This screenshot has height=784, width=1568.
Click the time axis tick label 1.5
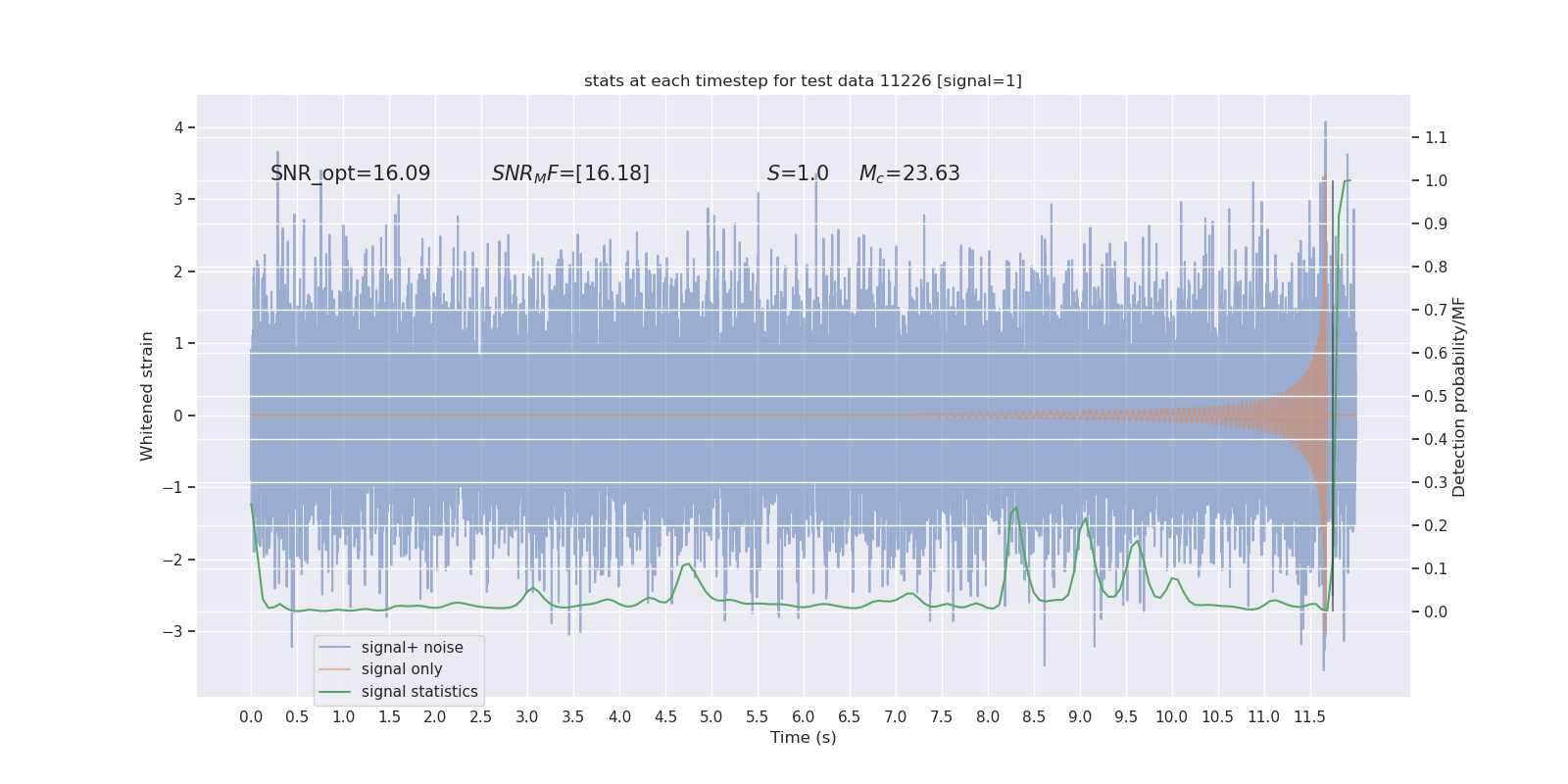(x=389, y=716)
